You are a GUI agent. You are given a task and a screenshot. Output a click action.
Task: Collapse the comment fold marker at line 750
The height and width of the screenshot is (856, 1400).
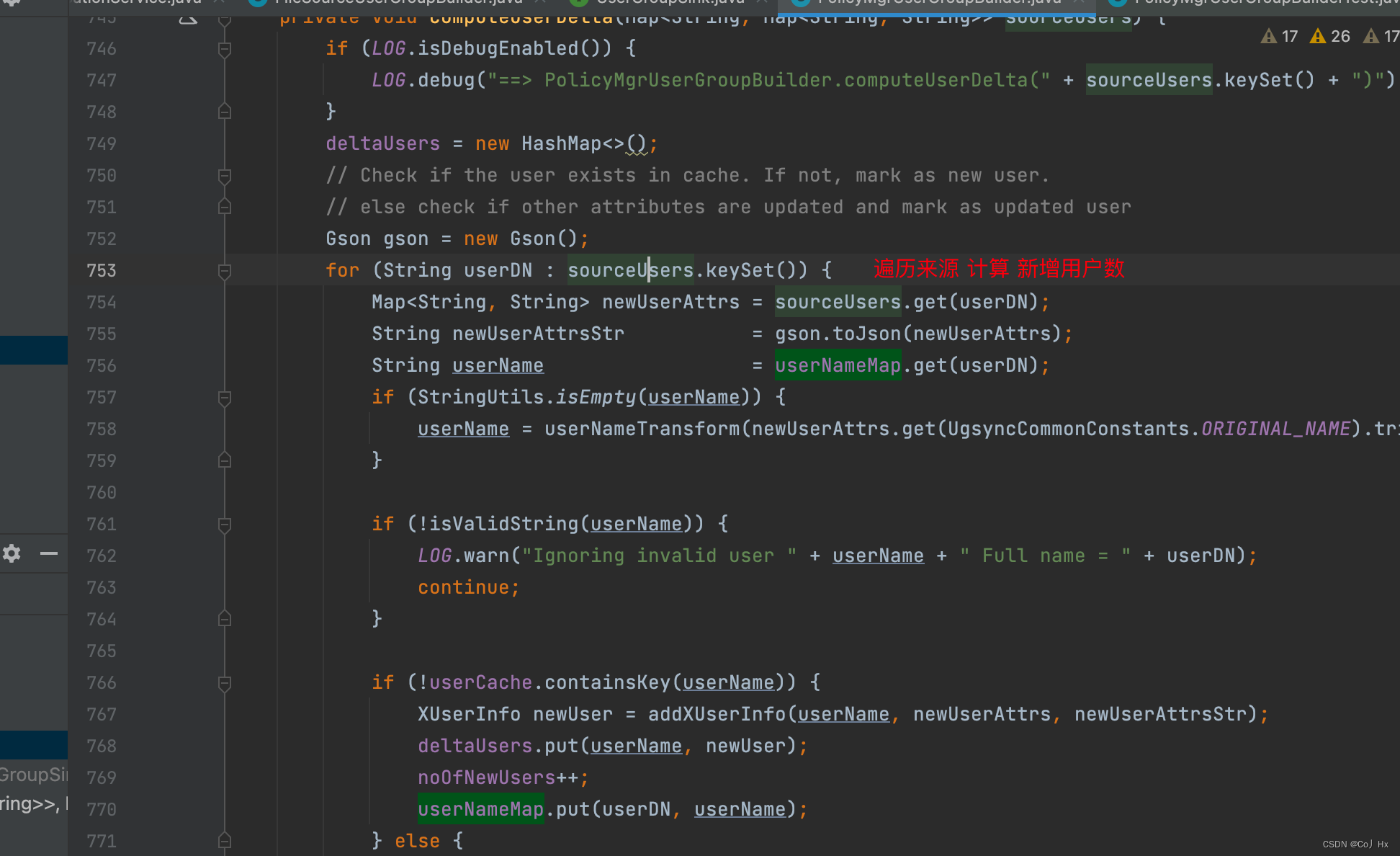coord(225,176)
